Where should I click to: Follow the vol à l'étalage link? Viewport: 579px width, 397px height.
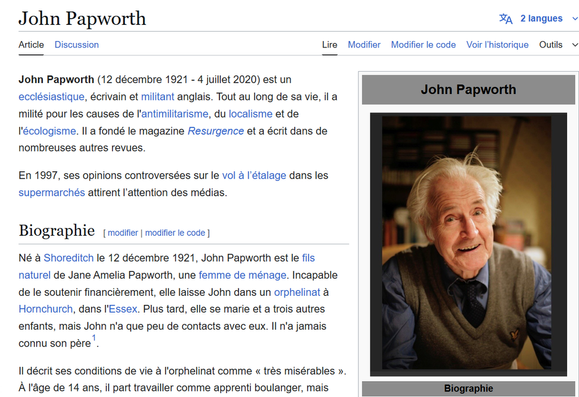pyautogui.click(x=254, y=175)
